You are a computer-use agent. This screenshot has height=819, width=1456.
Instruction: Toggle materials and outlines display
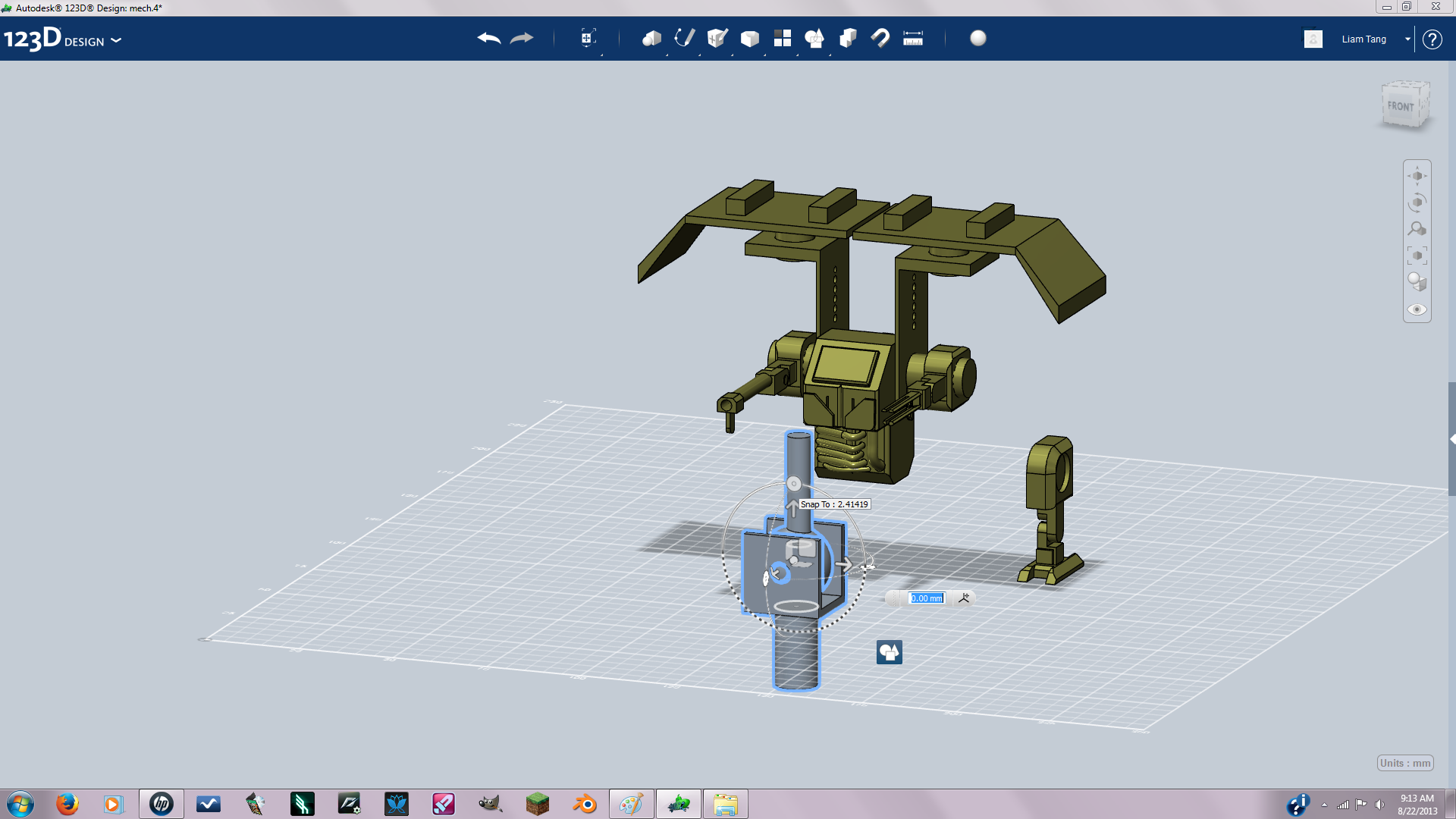pyautogui.click(x=1417, y=282)
